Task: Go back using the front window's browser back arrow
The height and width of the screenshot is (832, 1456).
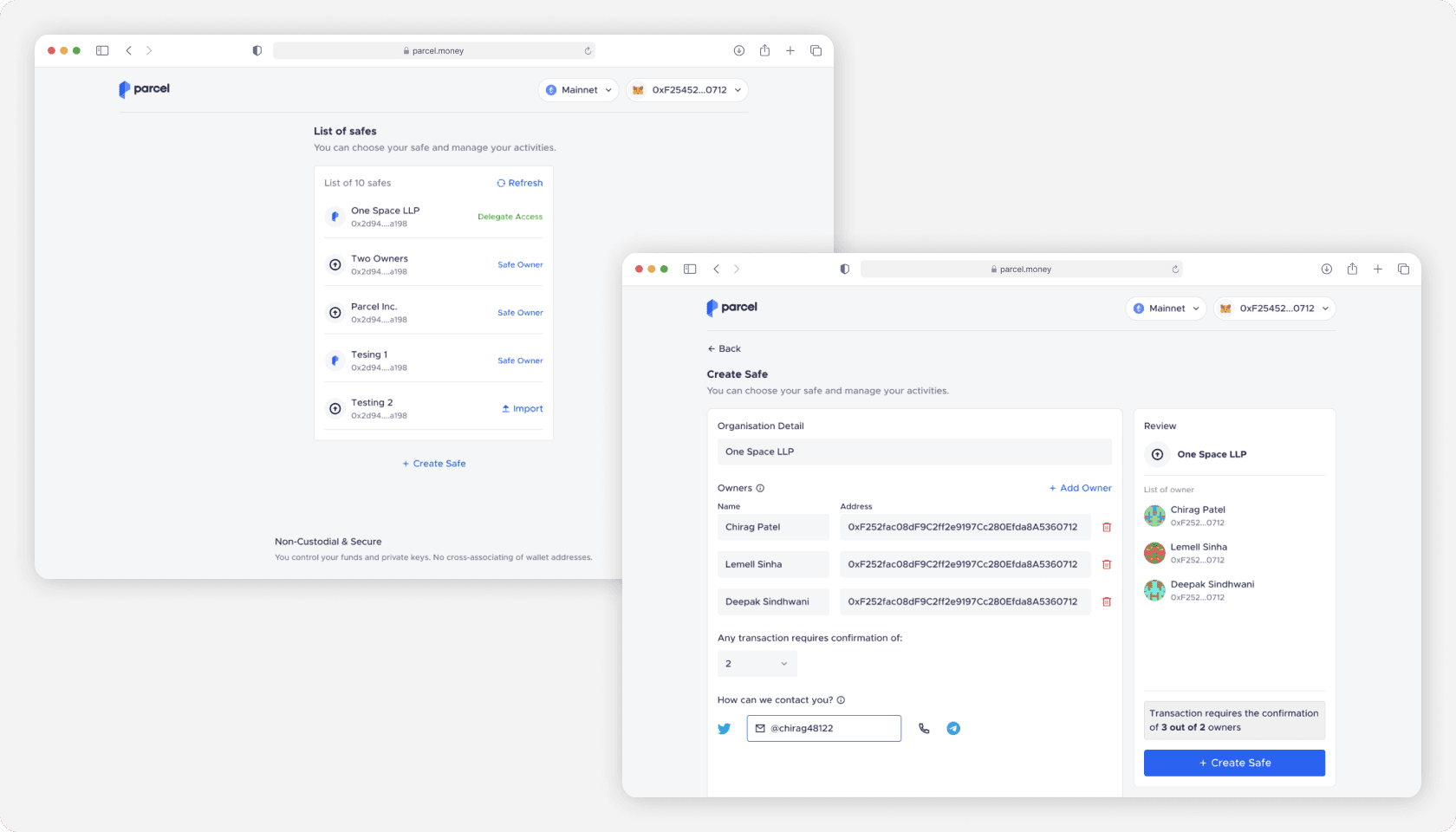Action: (717, 269)
